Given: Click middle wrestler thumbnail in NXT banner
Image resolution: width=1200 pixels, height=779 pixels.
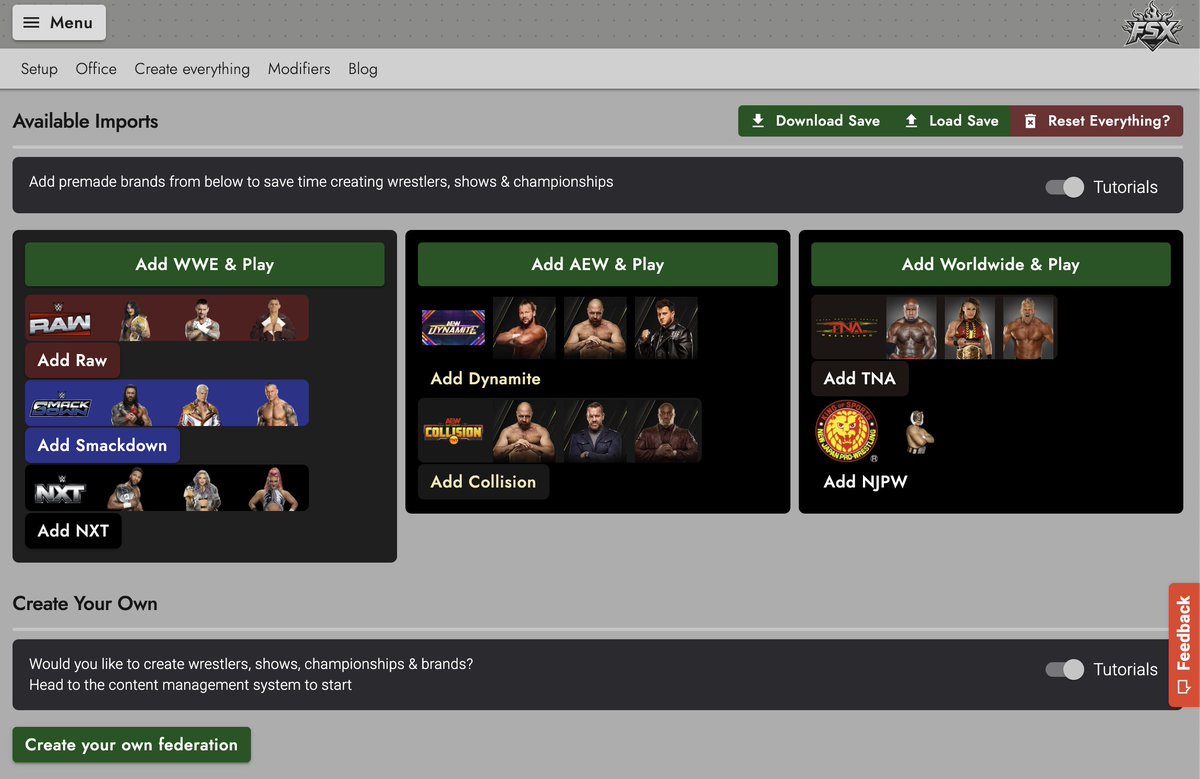Looking at the screenshot, I should (x=203, y=488).
